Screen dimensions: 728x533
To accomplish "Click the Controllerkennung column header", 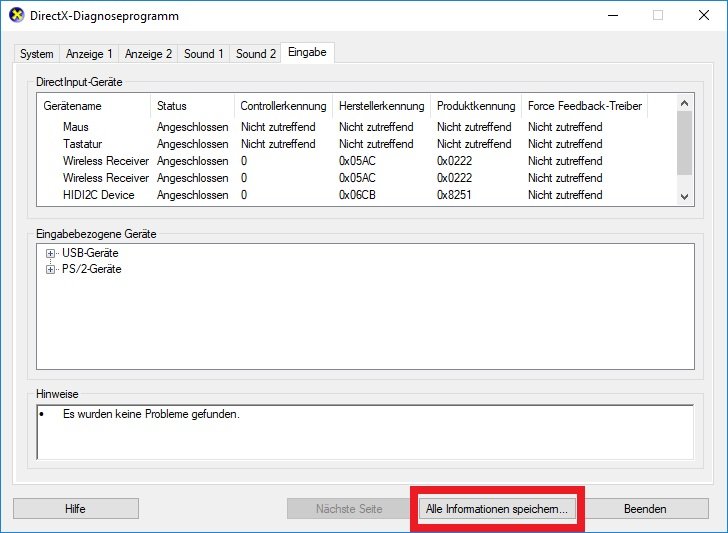I will click(x=283, y=106).
